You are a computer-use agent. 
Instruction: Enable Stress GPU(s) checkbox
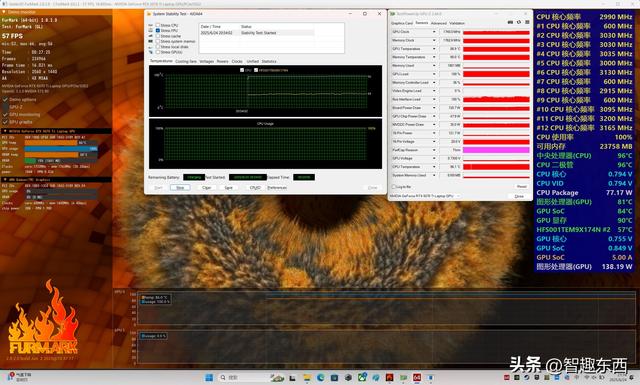(x=158, y=52)
